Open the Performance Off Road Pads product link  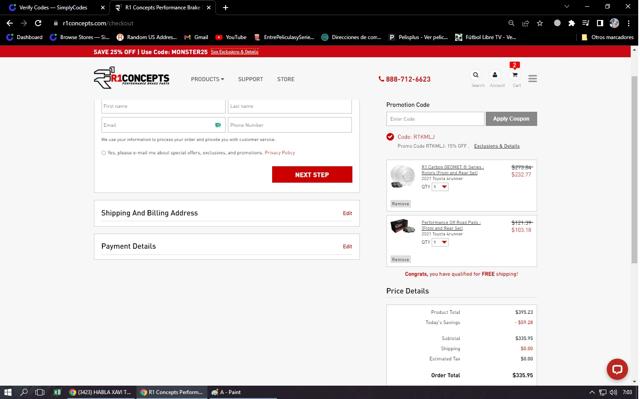[451, 225]
